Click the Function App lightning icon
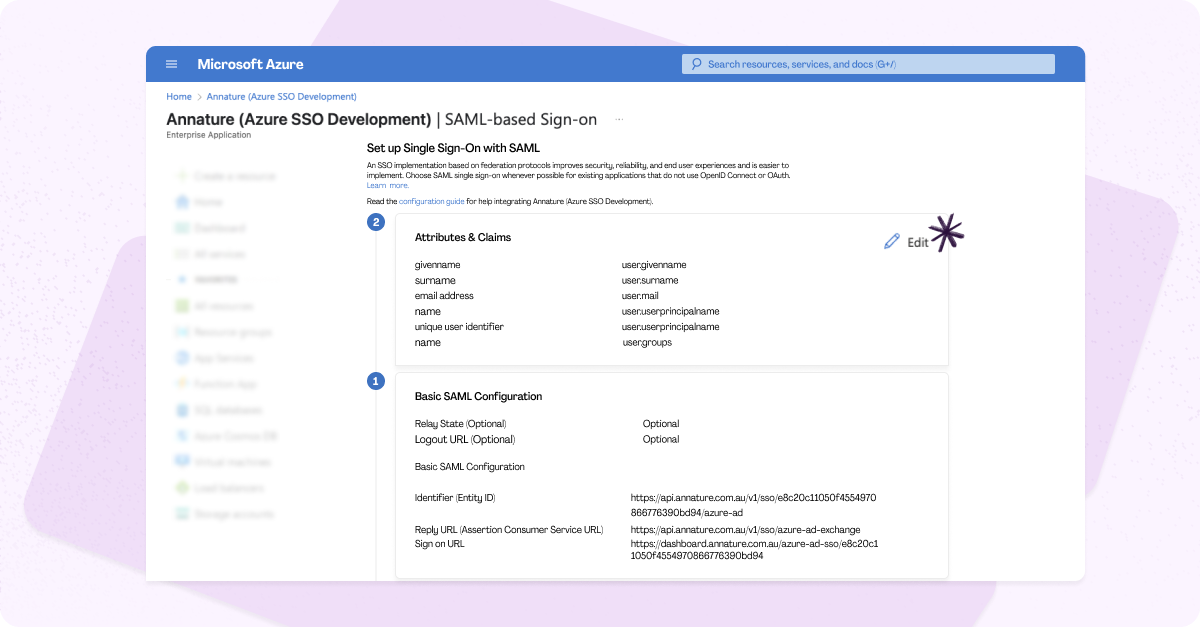Screen dimensions: 1200x627 coord(182,384)
